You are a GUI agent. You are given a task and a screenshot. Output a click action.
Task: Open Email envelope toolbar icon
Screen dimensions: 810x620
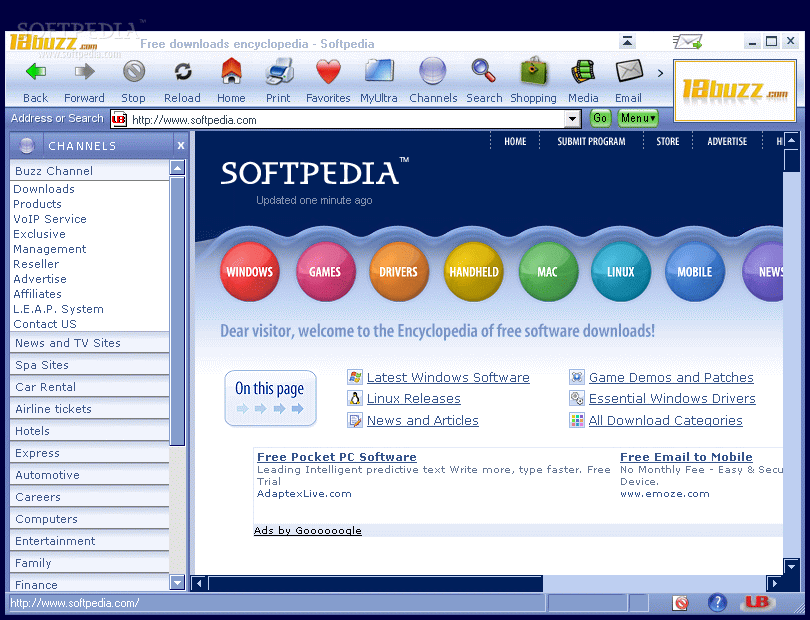tap(629, 71)
